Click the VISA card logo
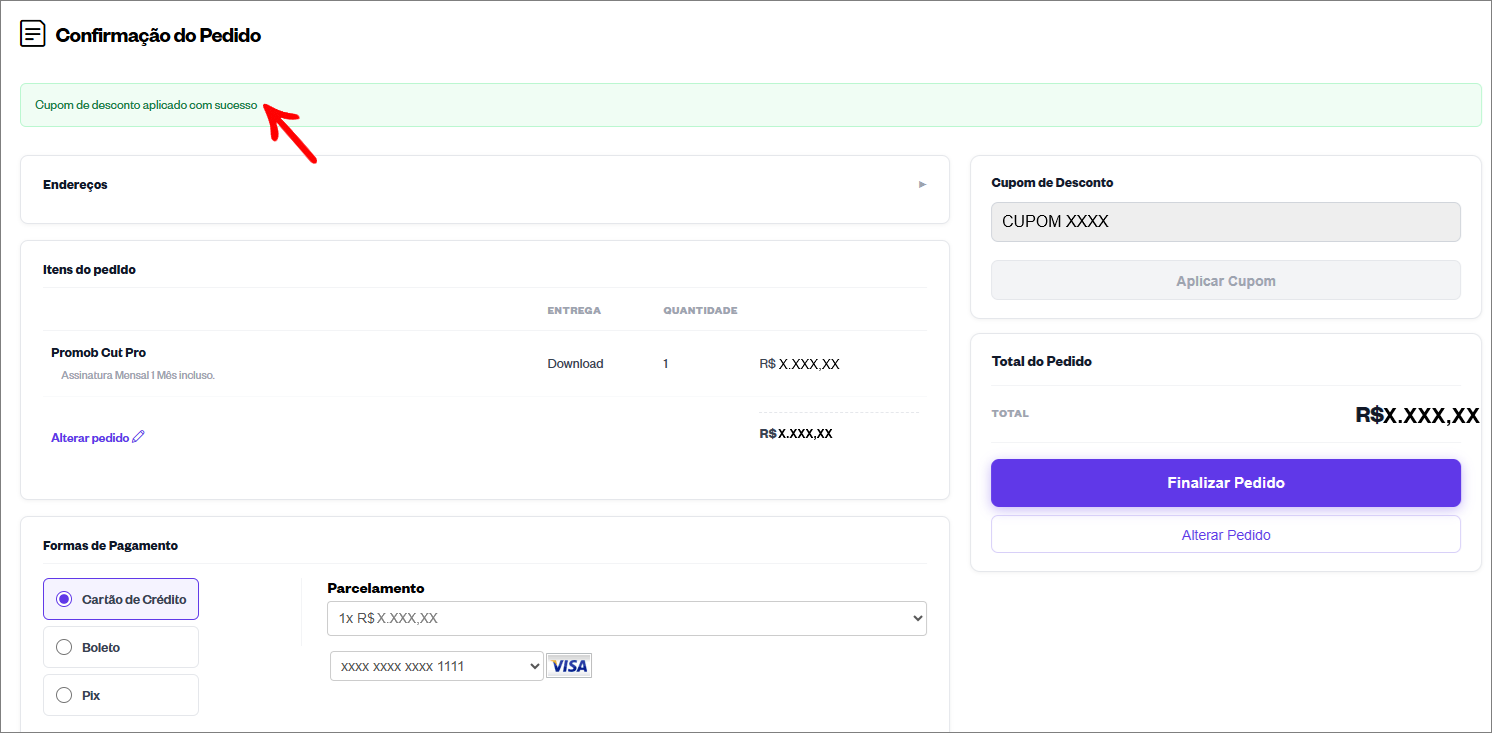This screenshot has width=1492, height=733. tap(569, 665)
